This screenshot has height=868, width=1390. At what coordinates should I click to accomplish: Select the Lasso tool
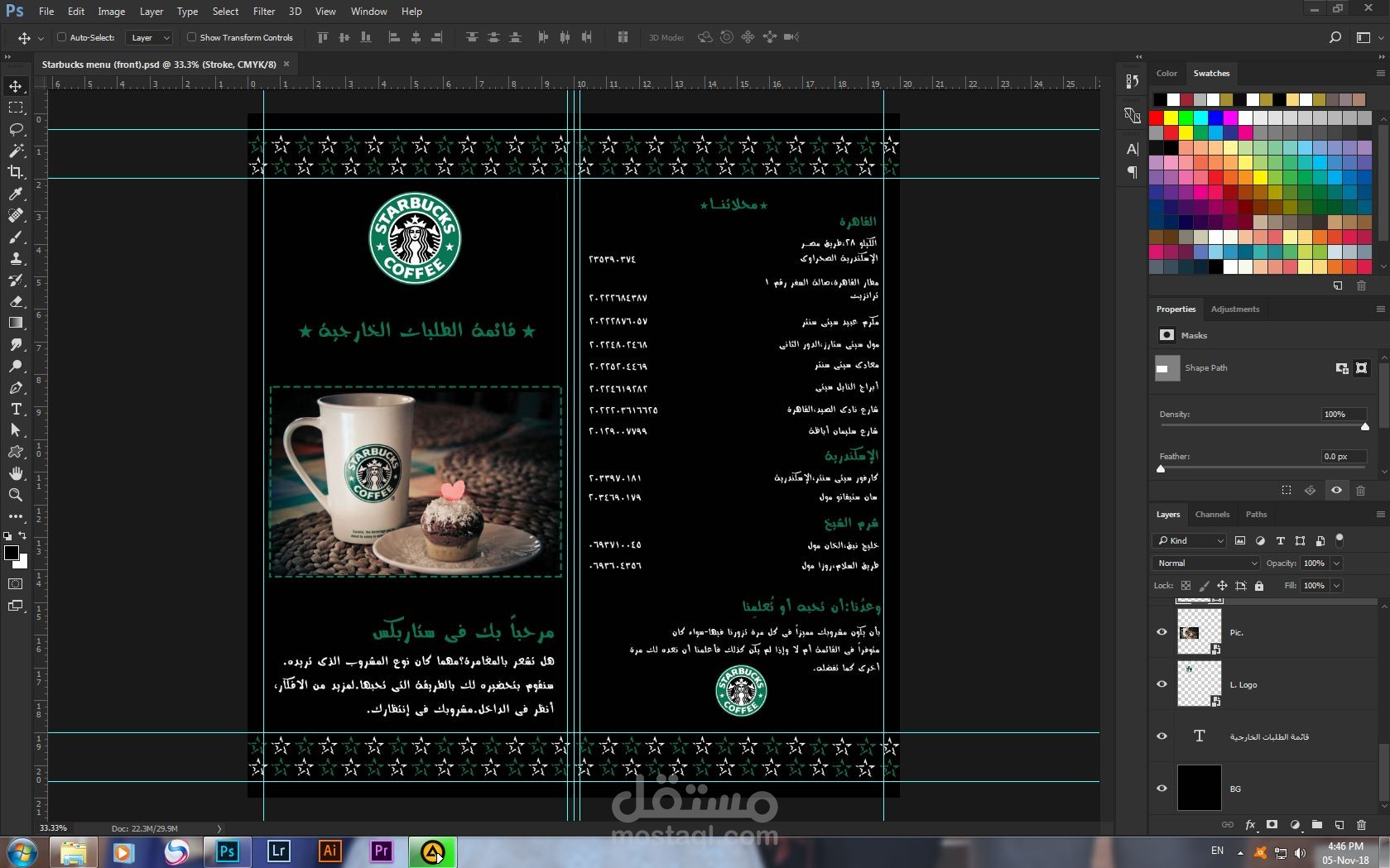pyautogui.click(x=16, y=129)
